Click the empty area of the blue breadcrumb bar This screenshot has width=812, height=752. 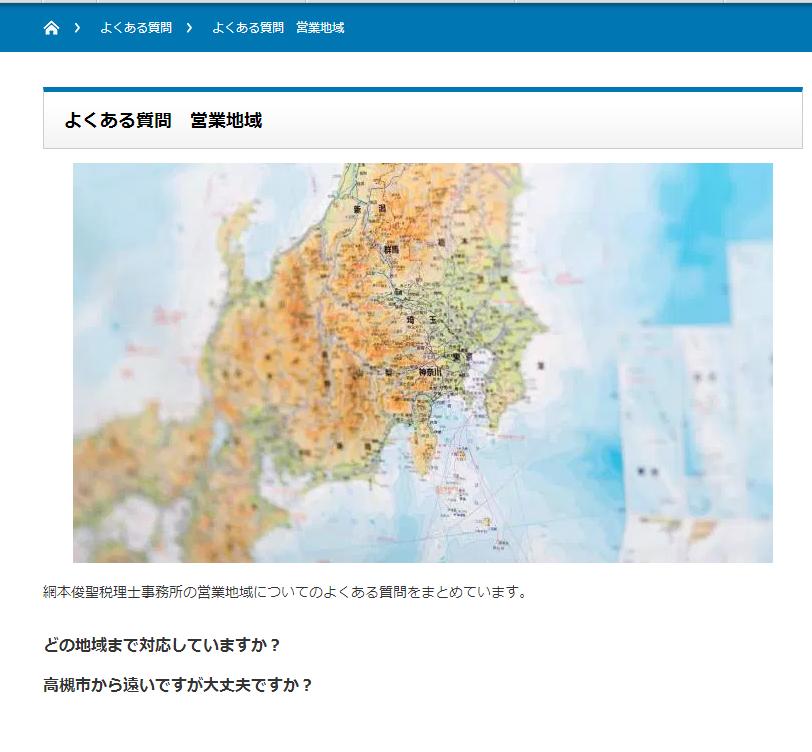(580, 28)
